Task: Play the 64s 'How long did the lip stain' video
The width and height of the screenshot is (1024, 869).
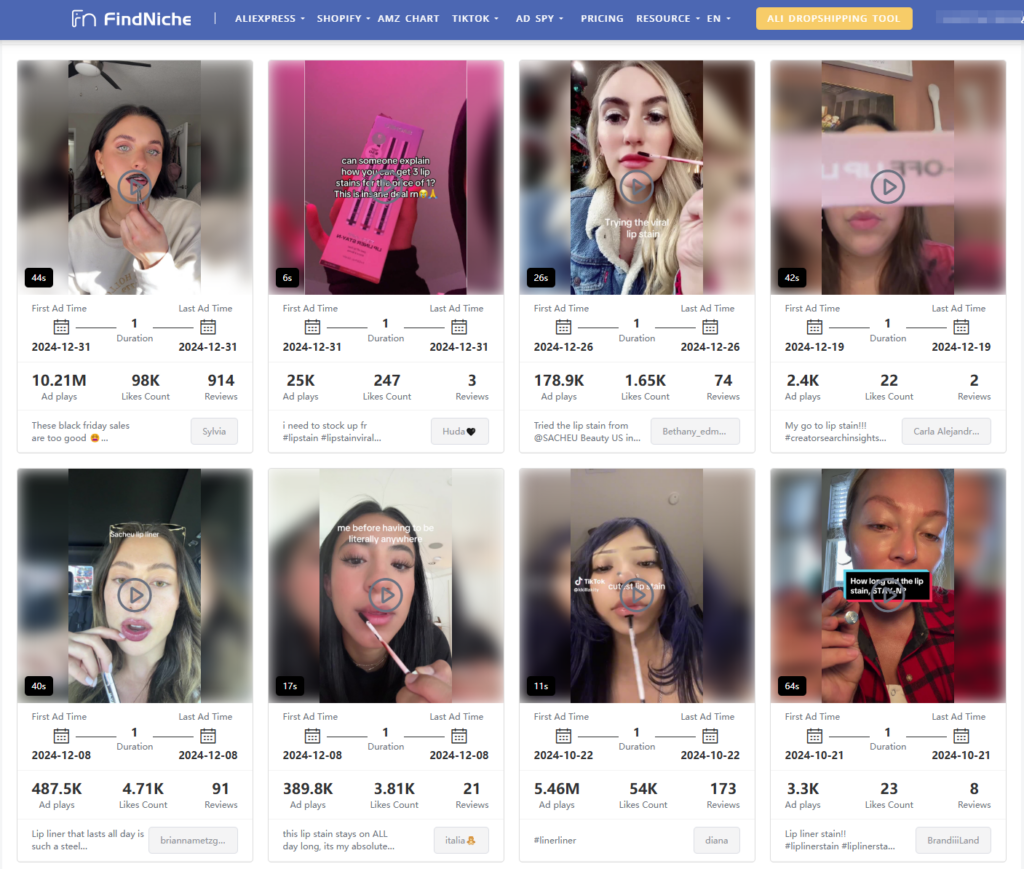Action: [887, 594]
